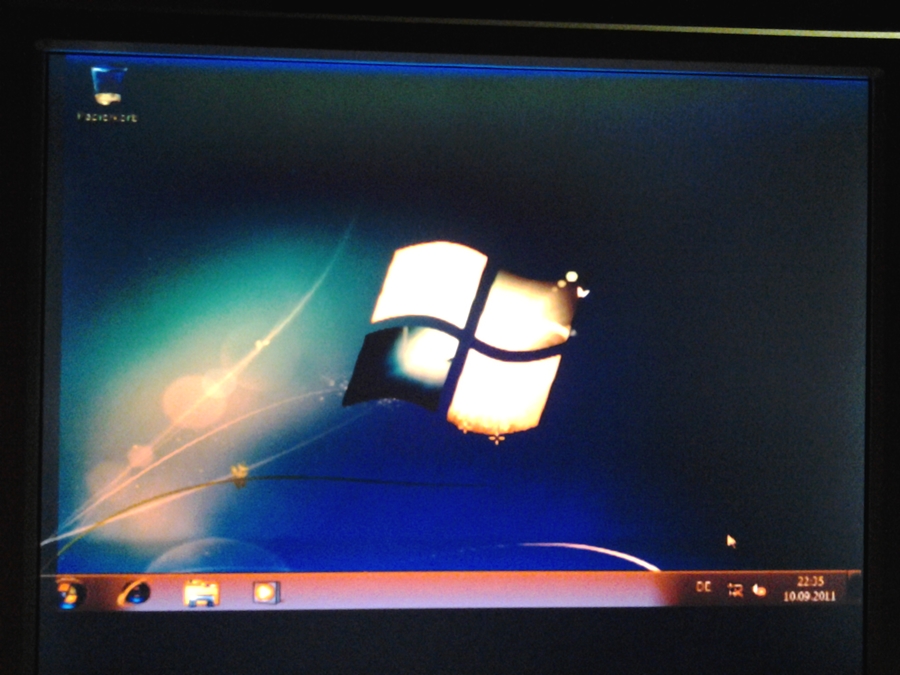Click the Show desktop button at taskbar end
Screen dimensions: 900x675
click(x=855, y=587)
